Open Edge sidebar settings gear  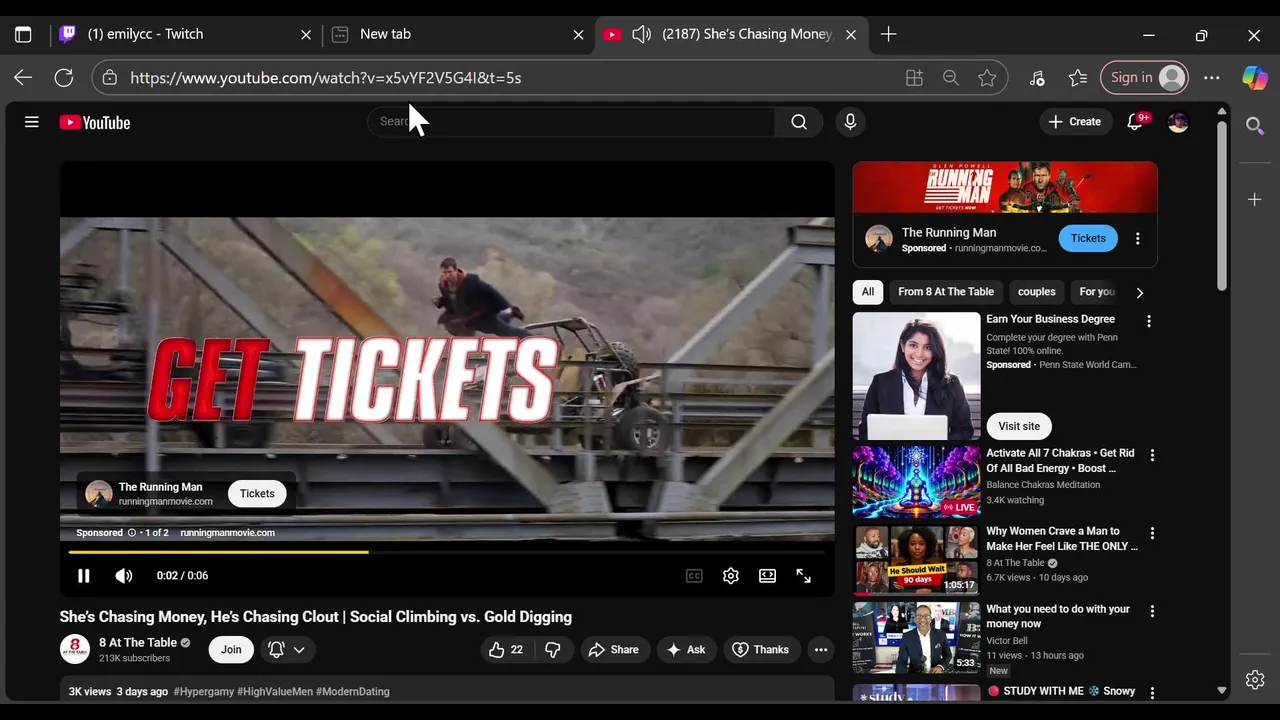pos(1255,680)
